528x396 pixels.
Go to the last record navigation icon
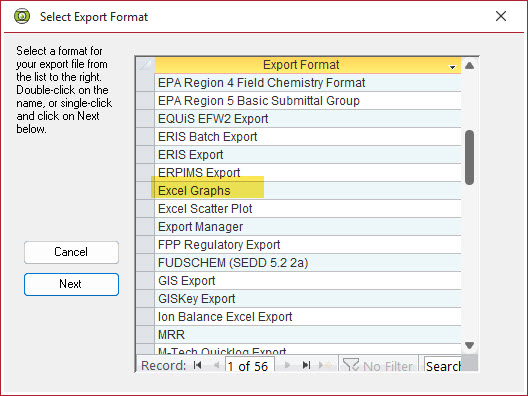[x=306, y=365]
